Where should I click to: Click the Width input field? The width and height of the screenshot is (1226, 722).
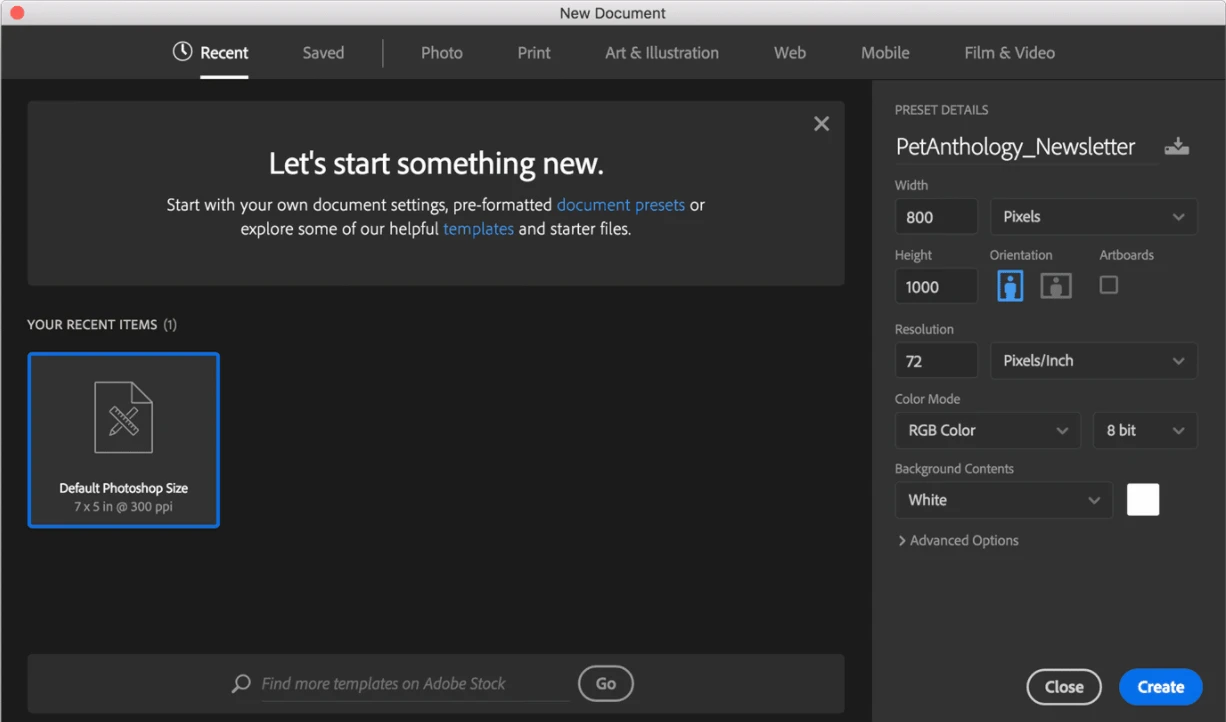pyautogui.click(x=935, y=217)
